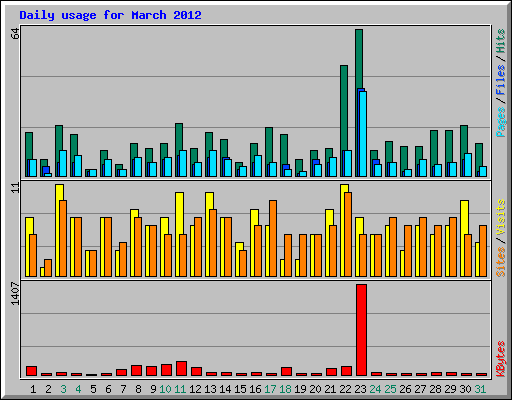The image size is (512, 400).
Task: Click the green 'Hits' legend label
Action: point(501,41)
